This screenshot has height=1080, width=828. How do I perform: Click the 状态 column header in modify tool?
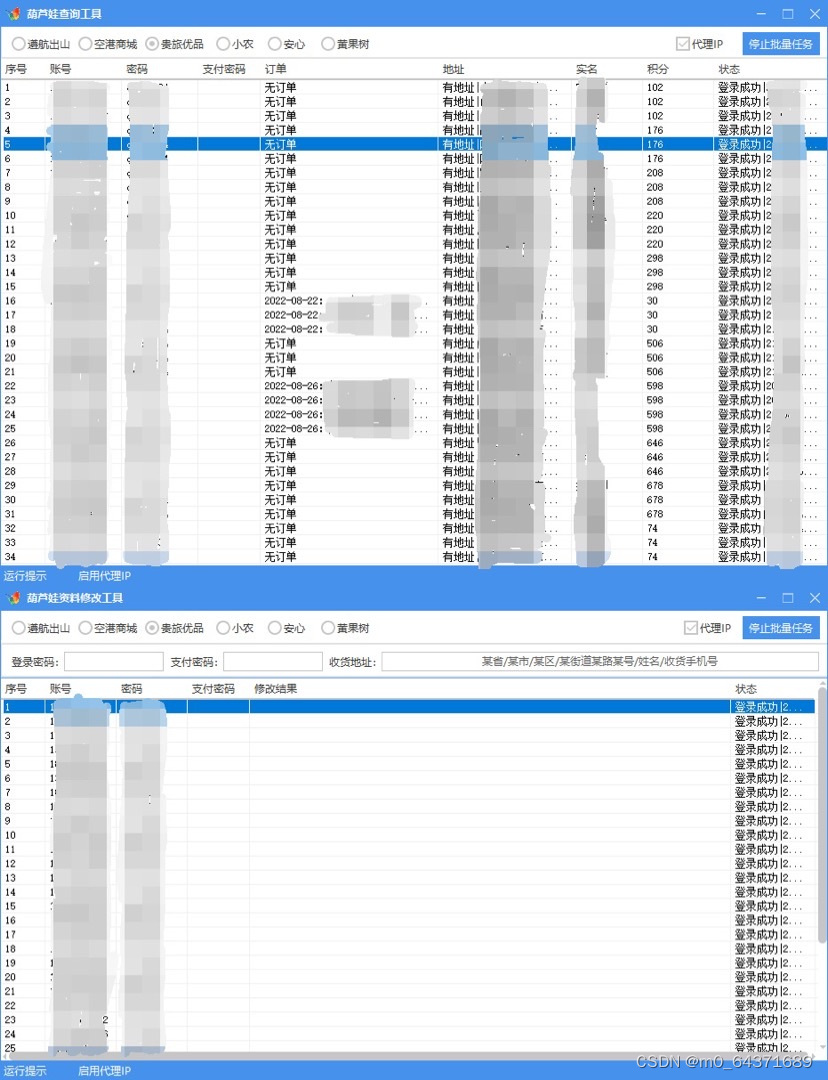[743, 688]
